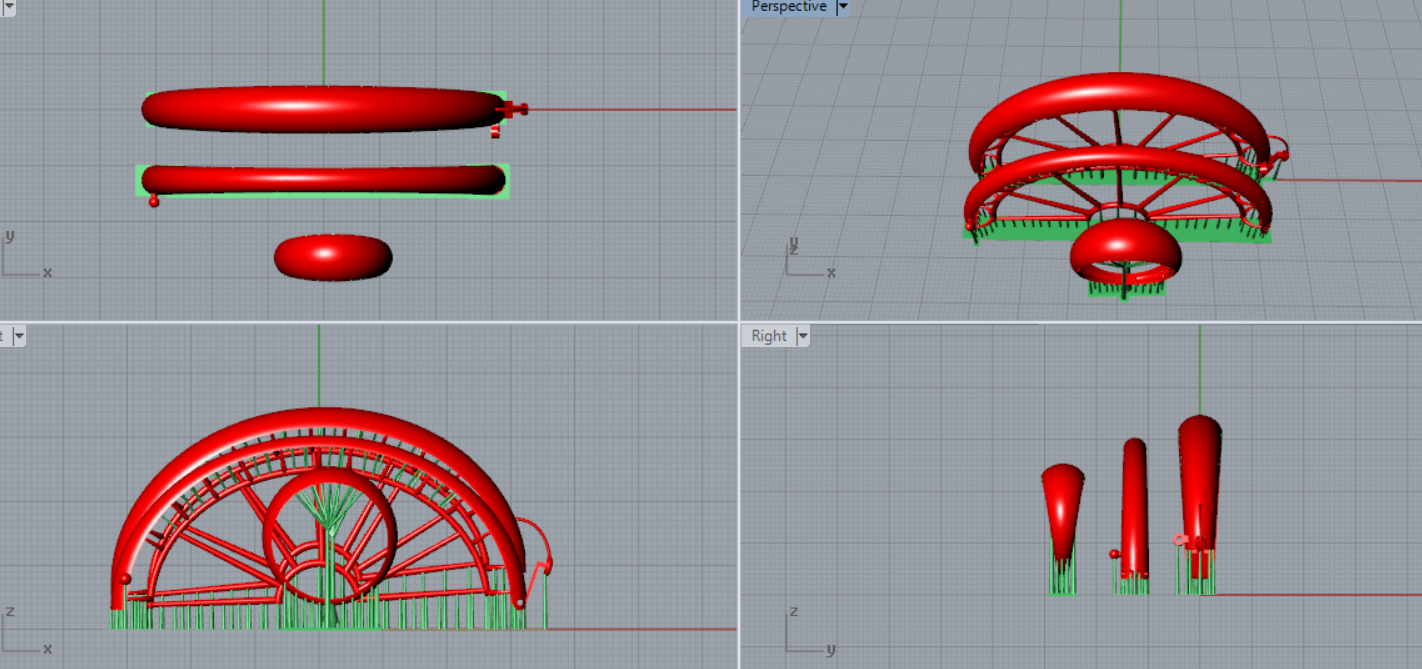
Task: Select the thin middle shape in Right view
Action: (1134, 500)
